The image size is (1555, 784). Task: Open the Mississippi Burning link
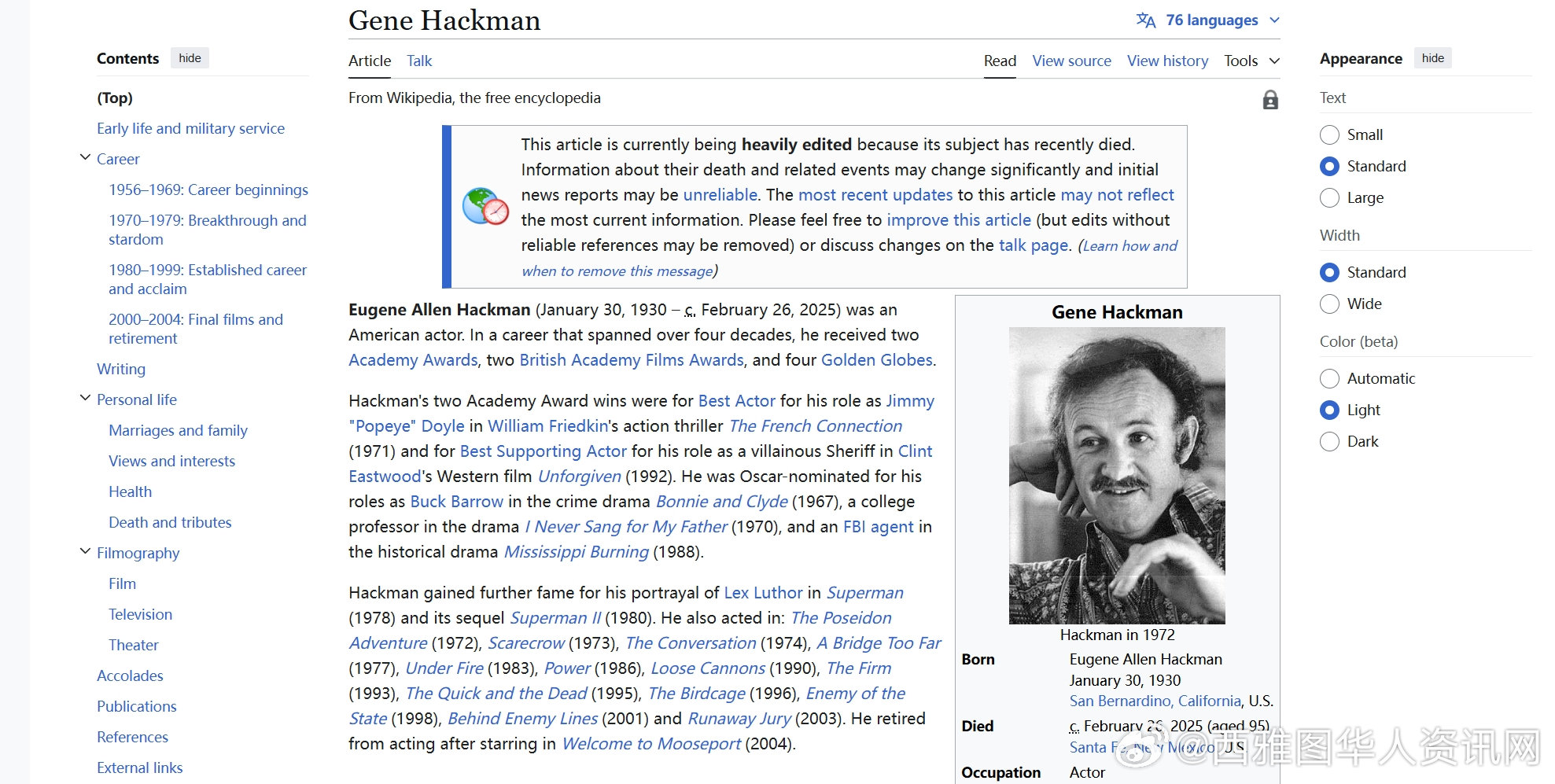pos(577,552)
